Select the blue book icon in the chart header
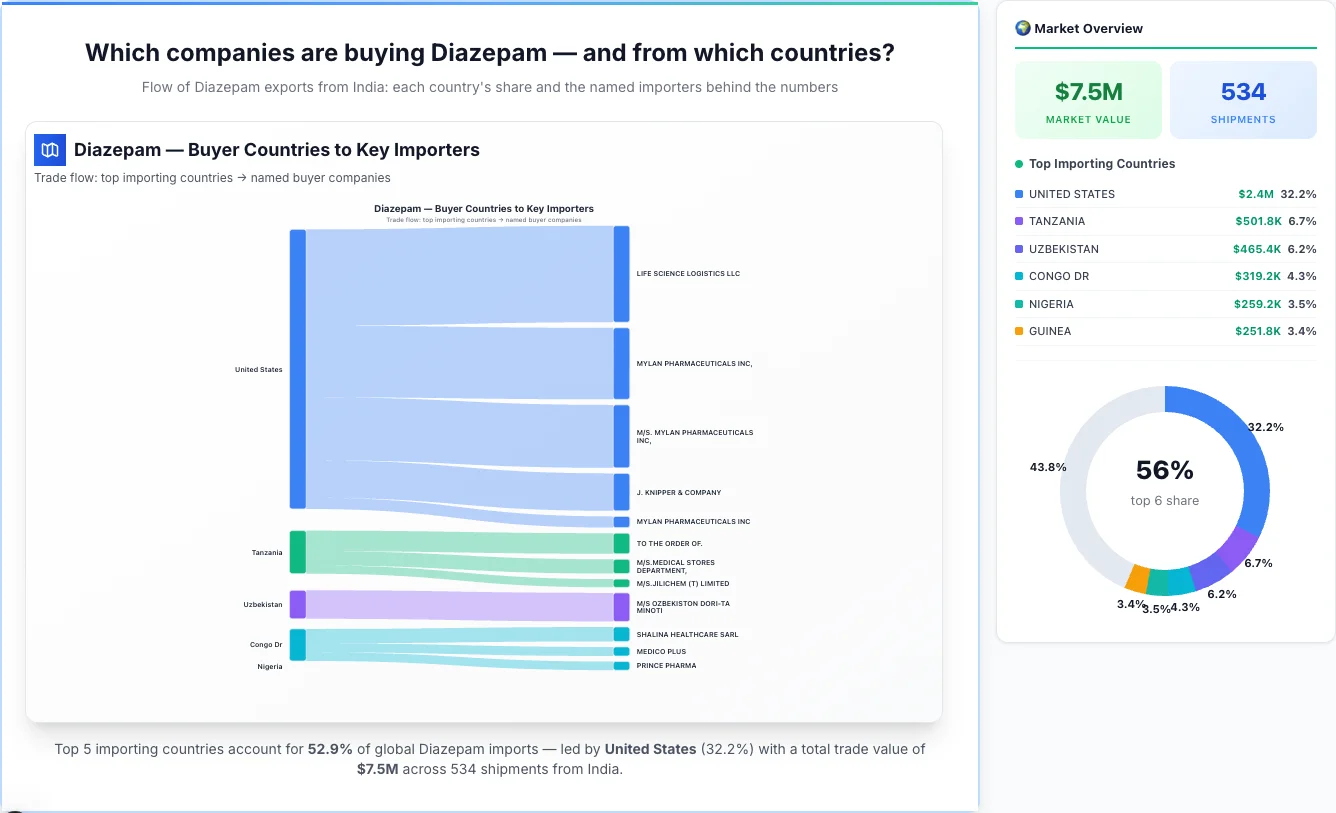The image size is (1336, 813). pyautogui.click(x=48, y=149)
